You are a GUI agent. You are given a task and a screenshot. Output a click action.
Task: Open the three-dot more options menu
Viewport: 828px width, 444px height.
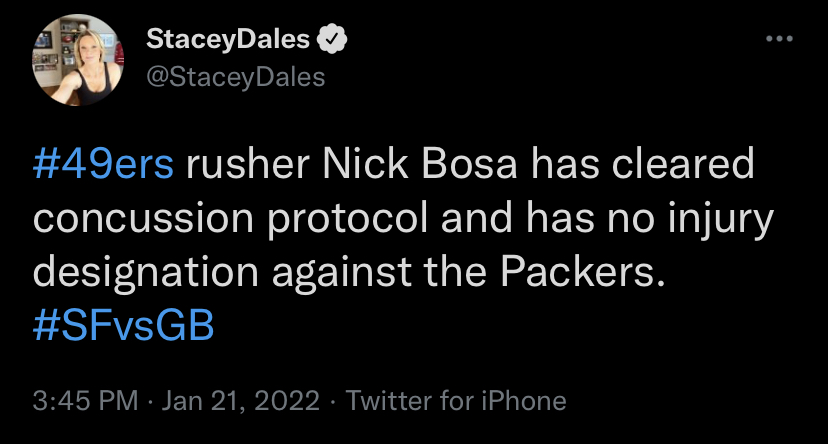coord(777,38)
